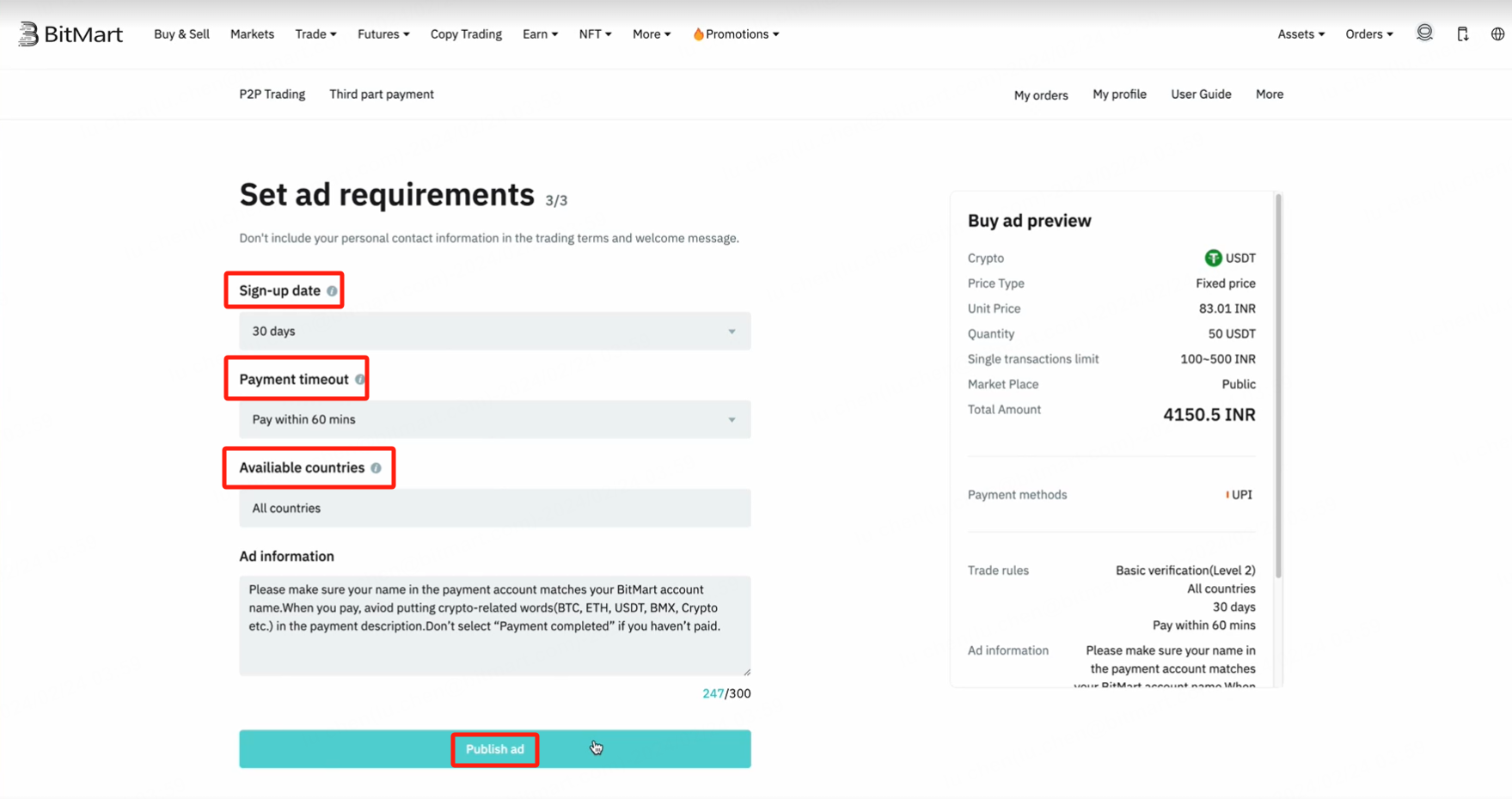Click the 4150.5 INR total amount
The width and height of the screenshot is (1512, 799).
pos(1209,415)
